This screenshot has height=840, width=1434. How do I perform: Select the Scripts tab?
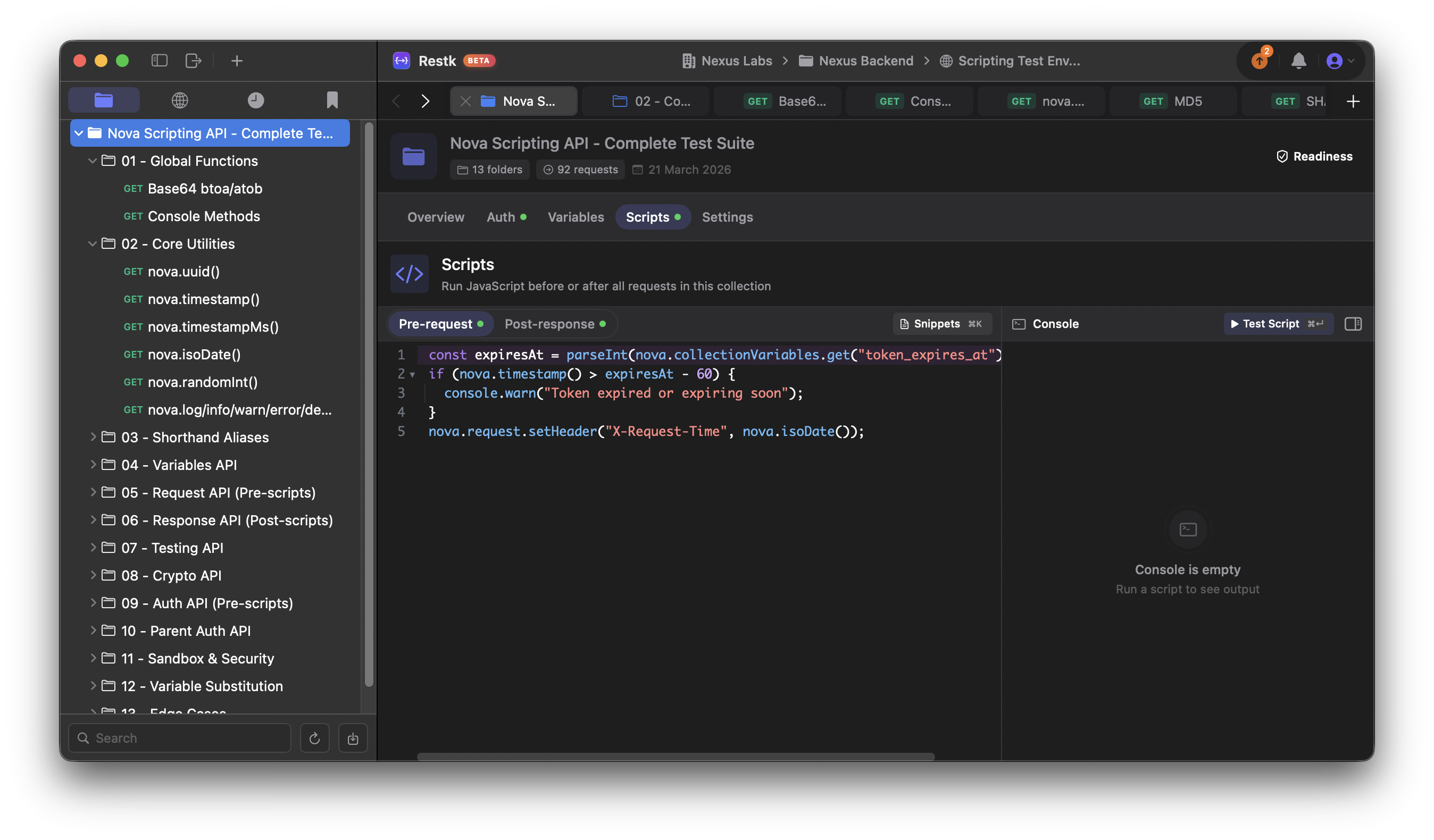[653, 217]
